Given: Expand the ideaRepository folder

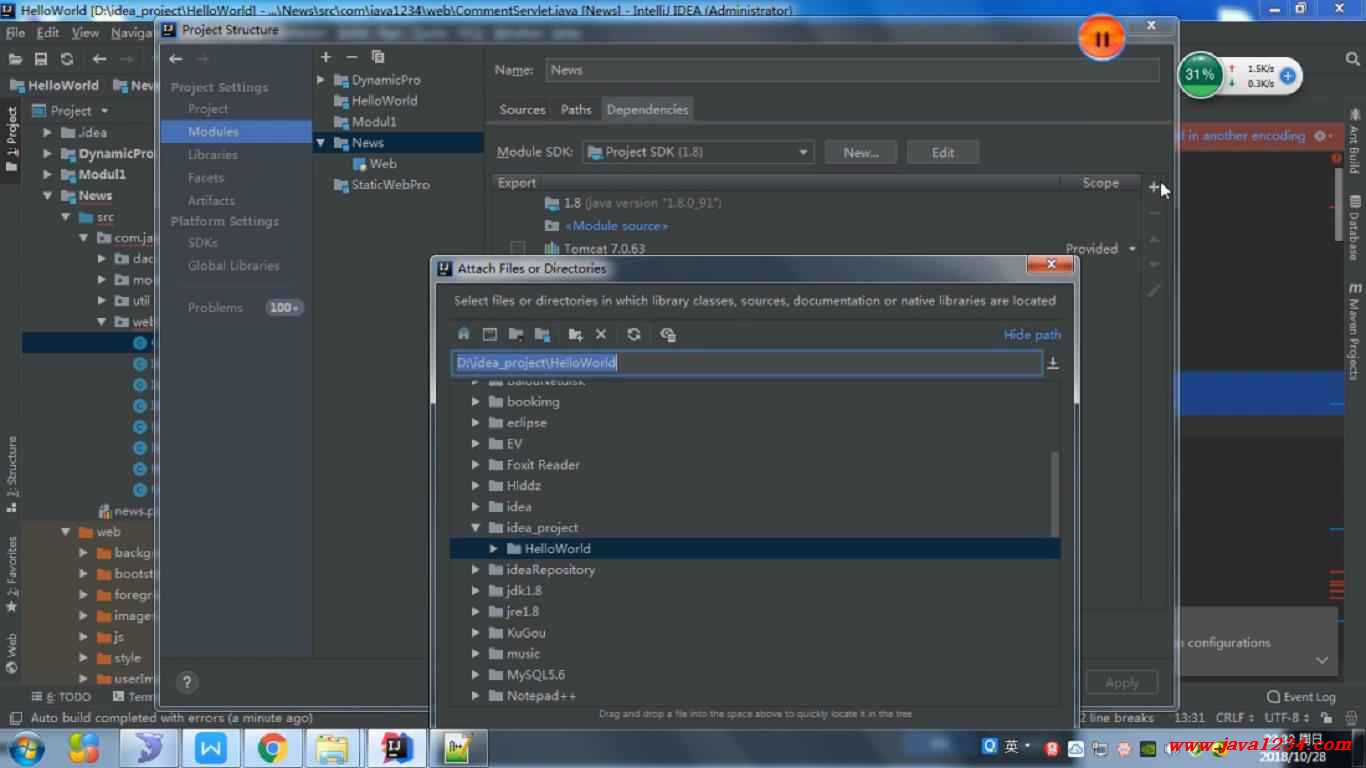Looking at the screenshot, I should tap(476, 570).
